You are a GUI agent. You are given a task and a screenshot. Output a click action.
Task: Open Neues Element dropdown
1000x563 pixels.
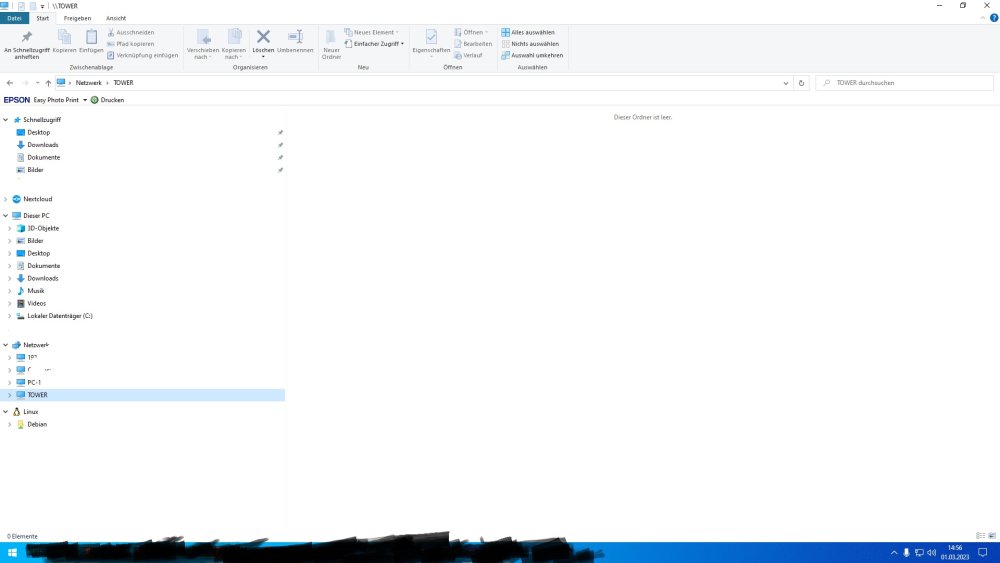(x=372, y=32)
